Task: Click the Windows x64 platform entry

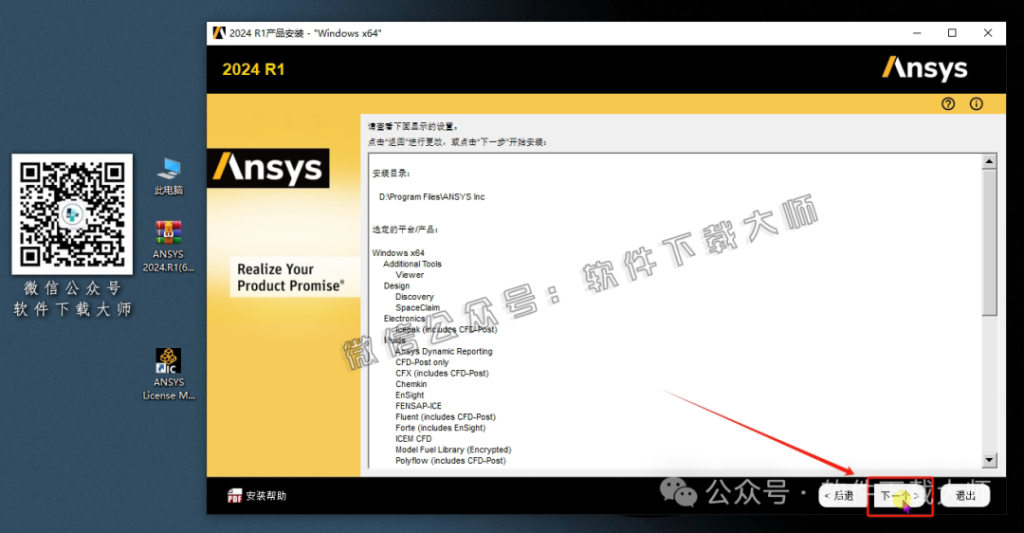Action: (398, 253)
